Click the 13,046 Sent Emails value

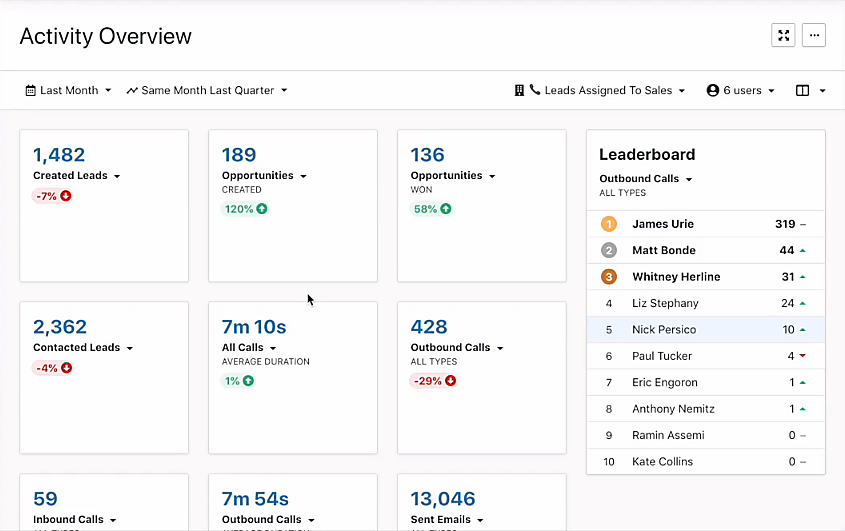pyautogui.click(x=443, y=499)
